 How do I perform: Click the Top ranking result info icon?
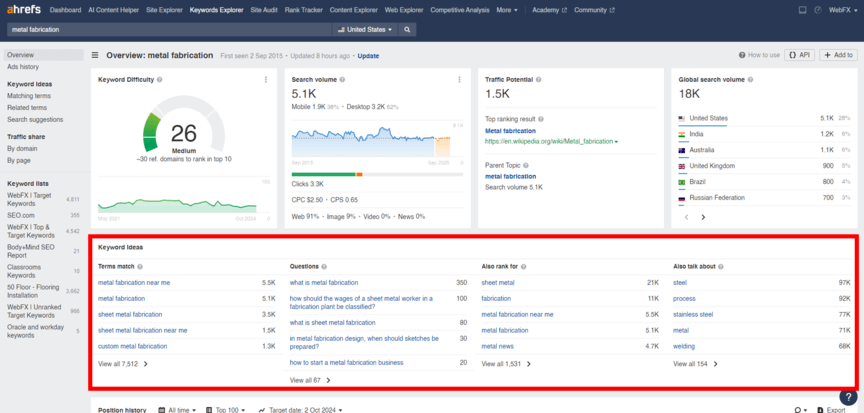coord(541,119)
